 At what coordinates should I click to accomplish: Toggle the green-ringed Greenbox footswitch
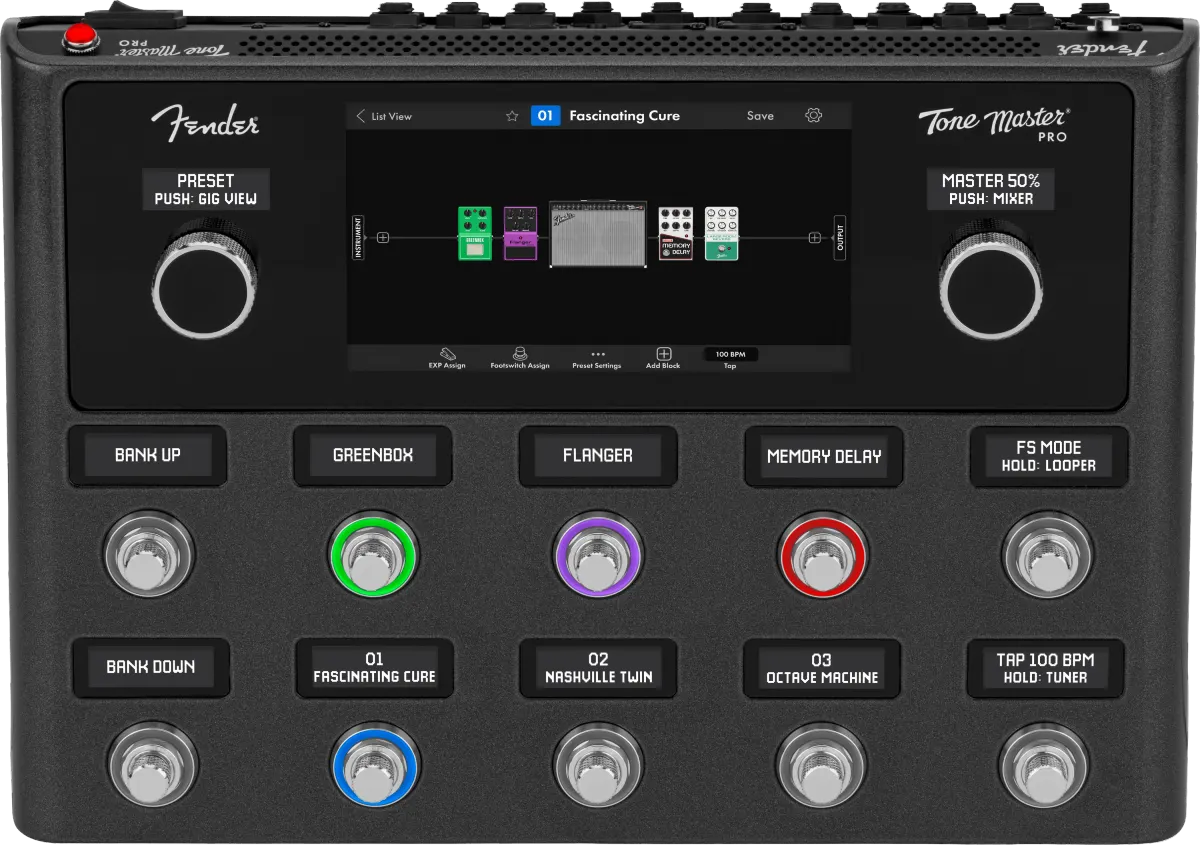coord(373,555)
